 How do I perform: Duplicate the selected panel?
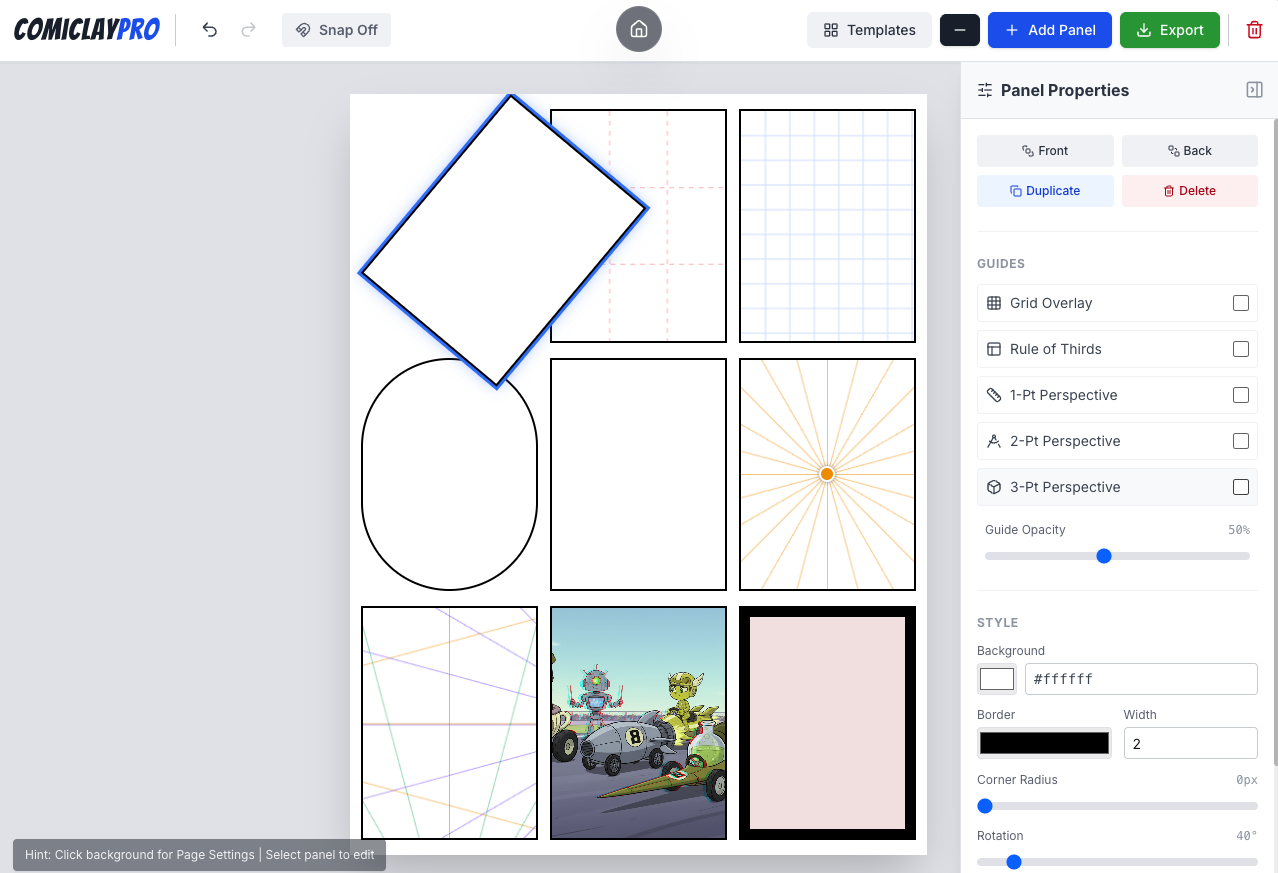1045,191
